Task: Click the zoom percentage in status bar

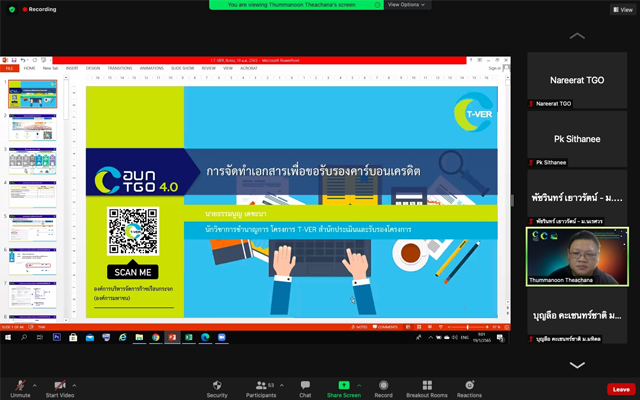Action: click(x=496, y=327)
